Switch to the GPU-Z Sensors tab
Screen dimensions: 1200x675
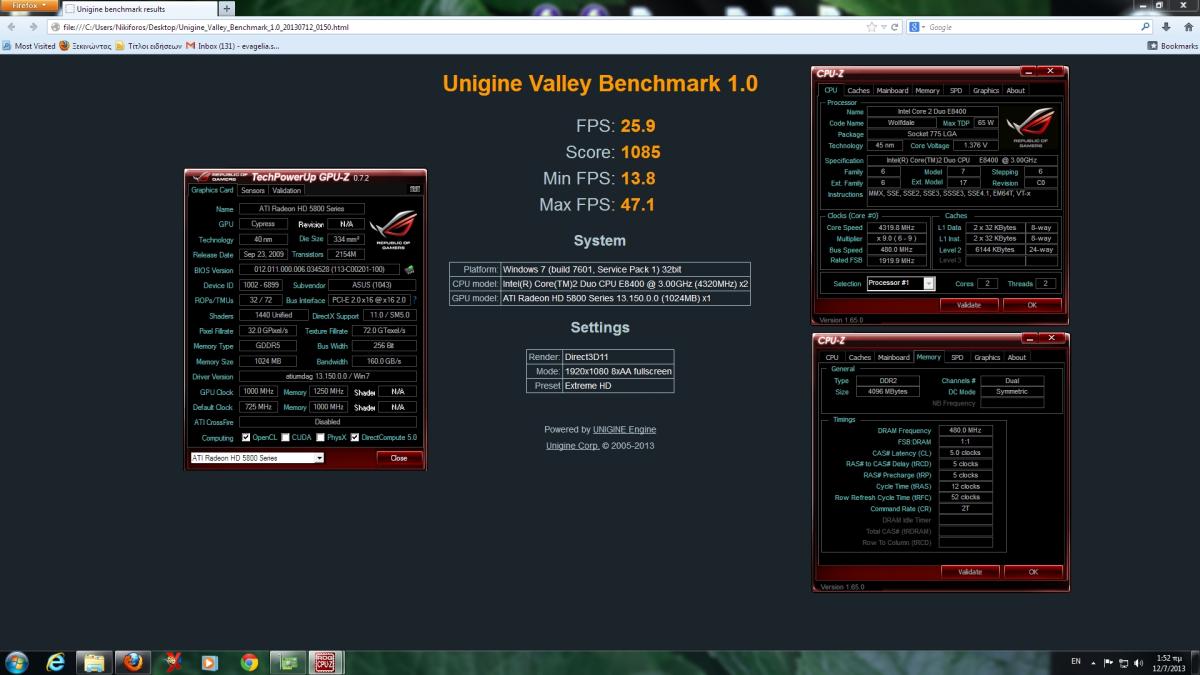click(253, 190)
